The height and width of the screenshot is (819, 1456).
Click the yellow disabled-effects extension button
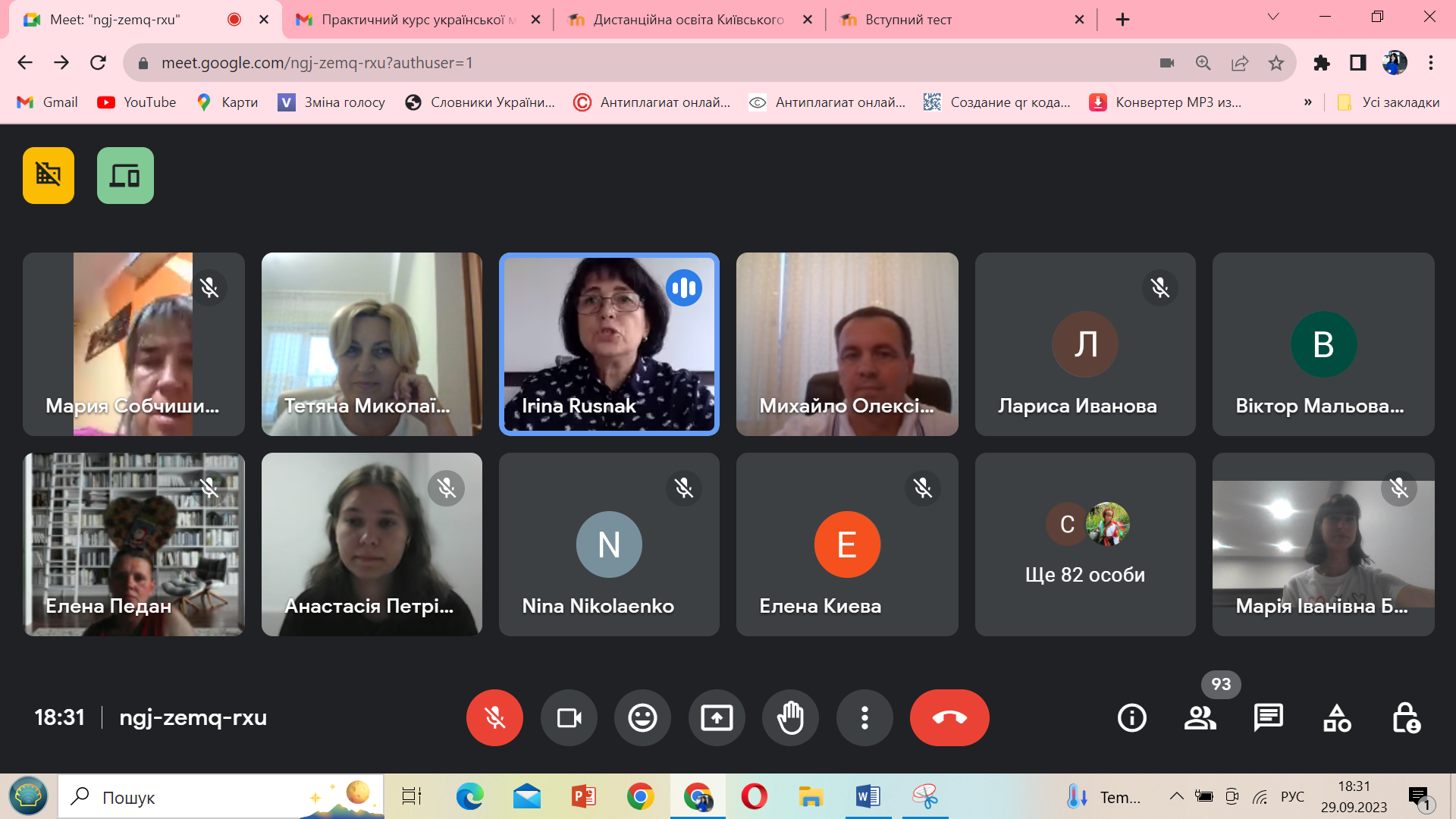tap(49, 175)
